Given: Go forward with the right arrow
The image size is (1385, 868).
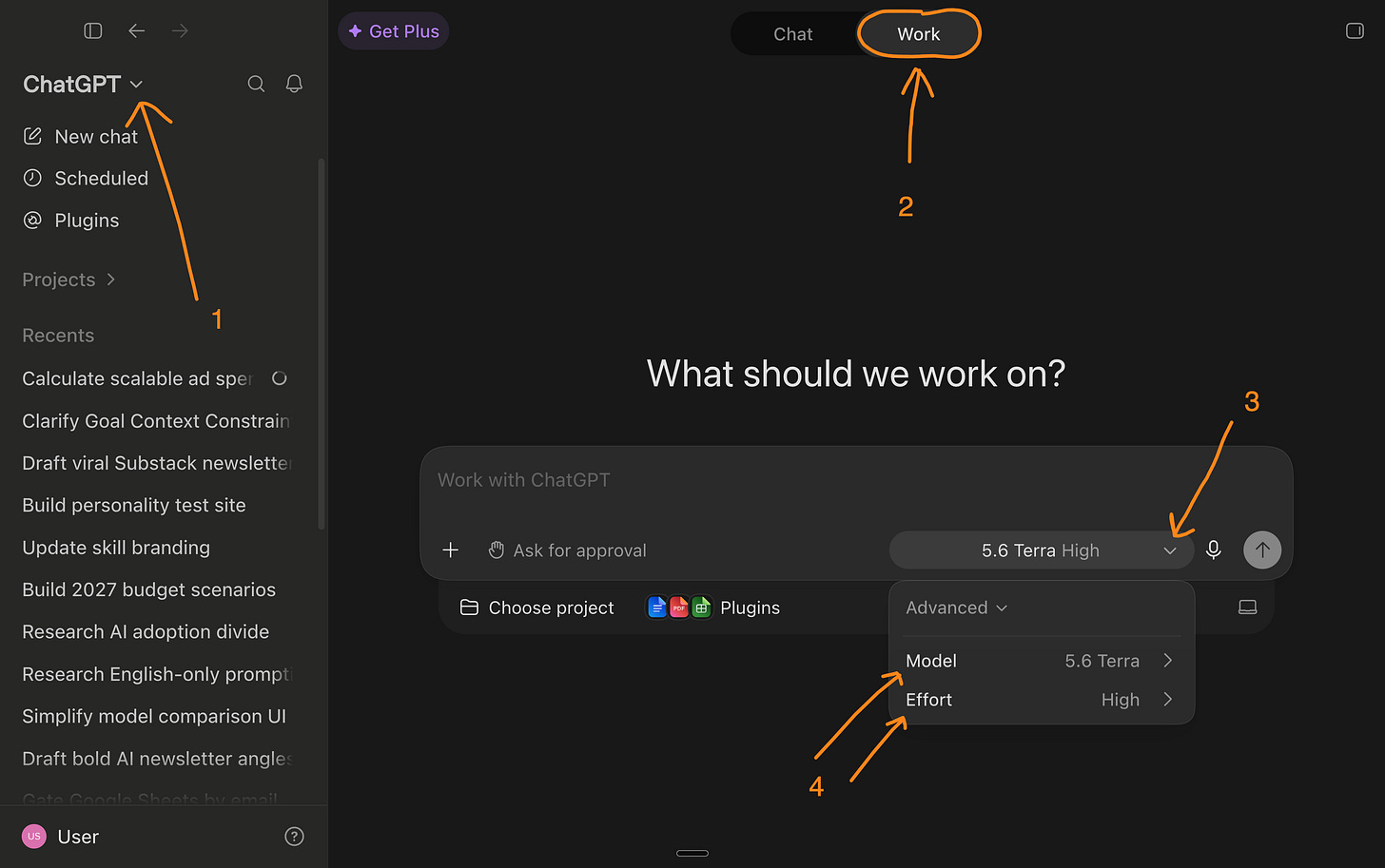Looking at the screenshot, I should point(180,30).
